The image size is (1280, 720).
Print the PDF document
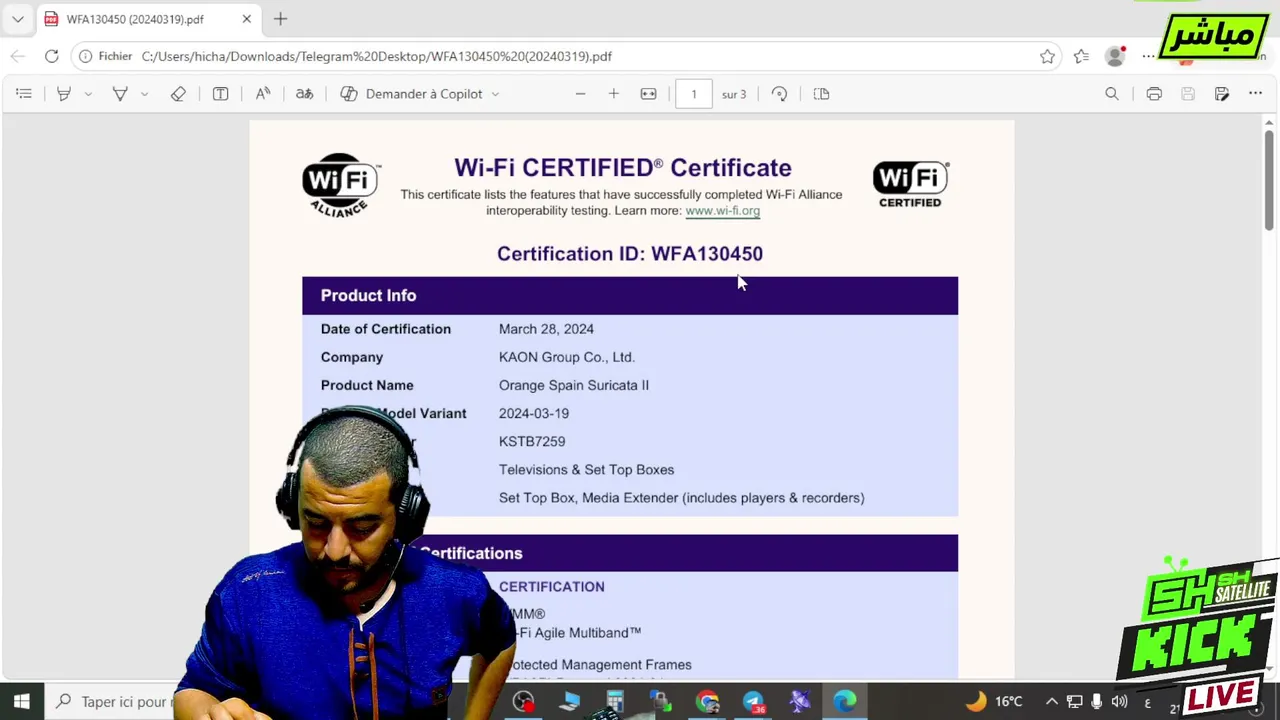1154,94
